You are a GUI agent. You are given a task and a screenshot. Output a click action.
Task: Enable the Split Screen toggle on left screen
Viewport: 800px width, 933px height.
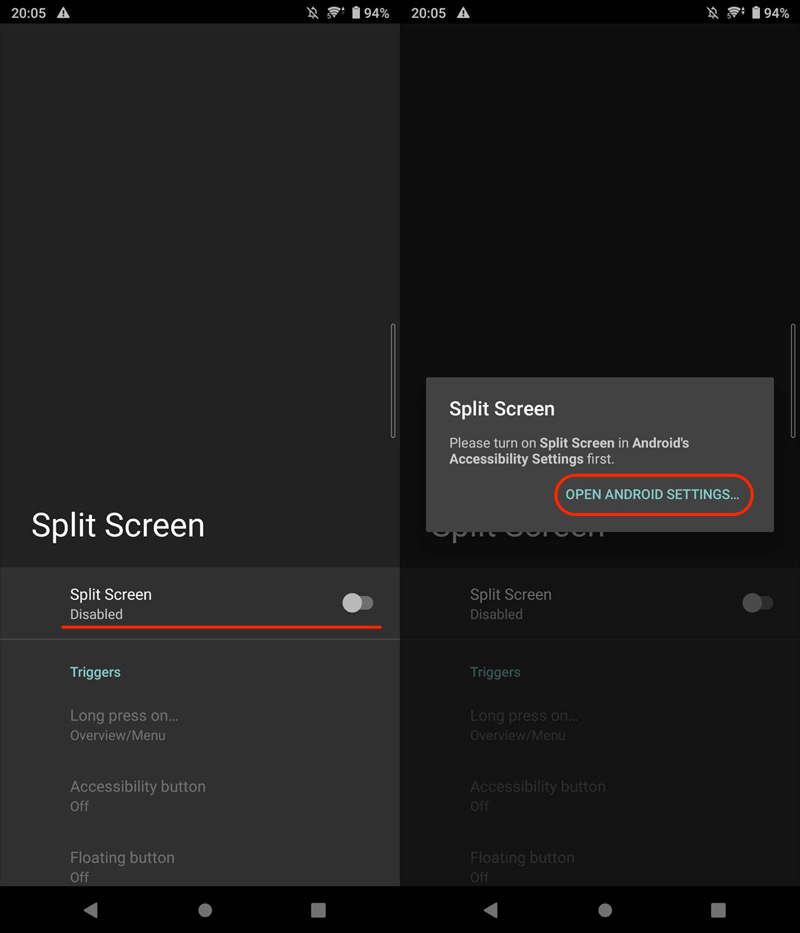pyautogui.click(x=357, y=603)
